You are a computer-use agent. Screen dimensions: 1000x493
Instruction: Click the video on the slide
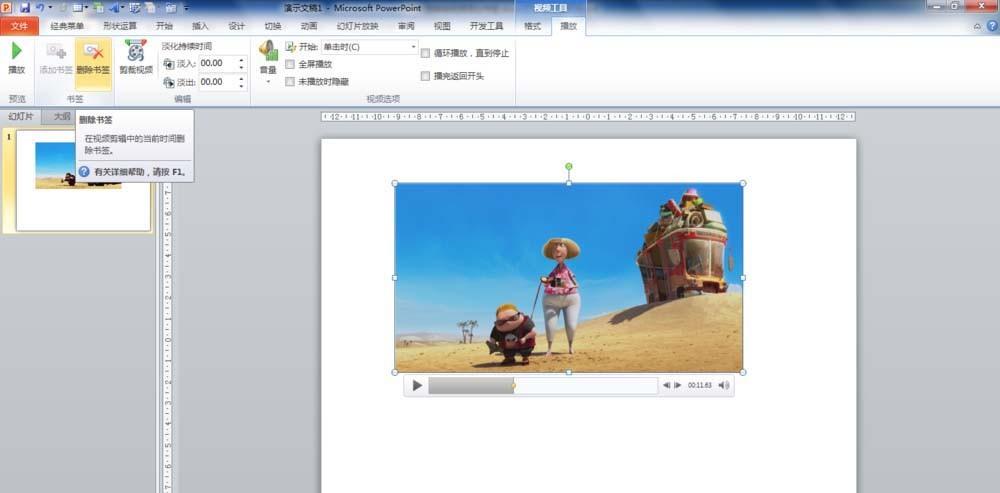[x=568, y=277]
